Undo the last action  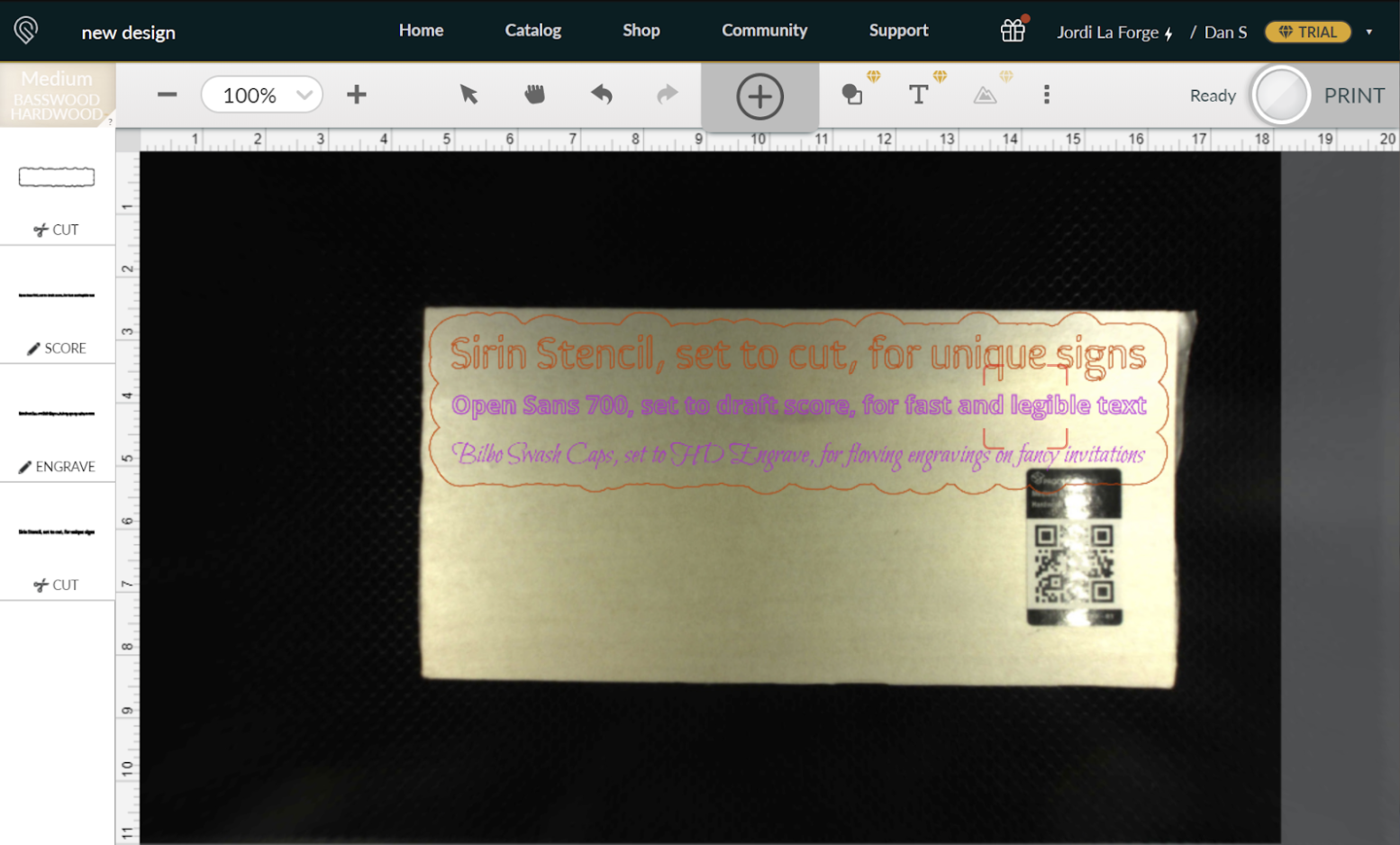(601, 94)
